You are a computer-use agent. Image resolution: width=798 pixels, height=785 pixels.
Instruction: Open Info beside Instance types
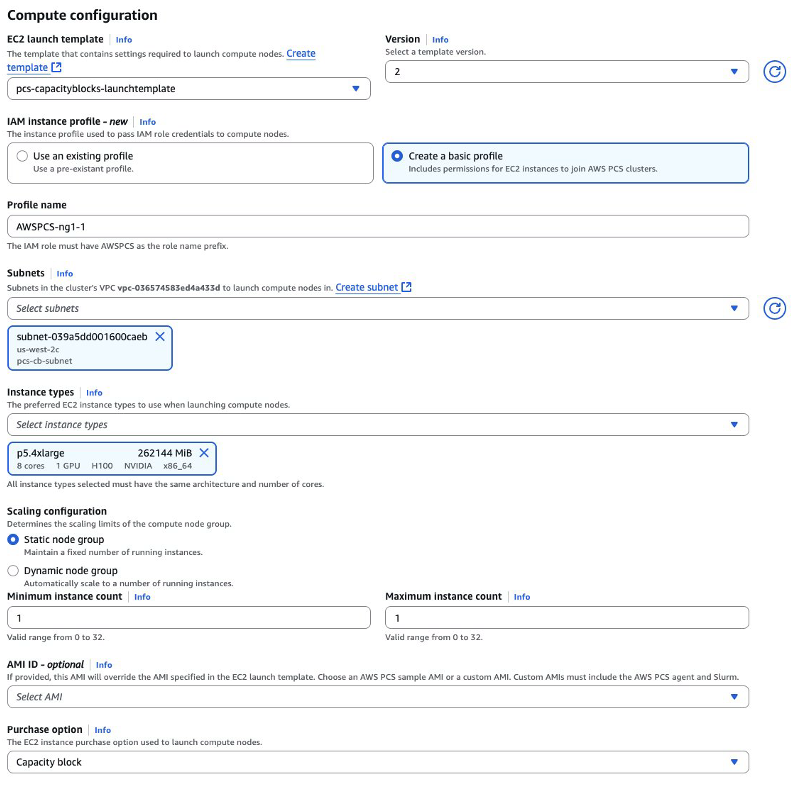[94, 393]
